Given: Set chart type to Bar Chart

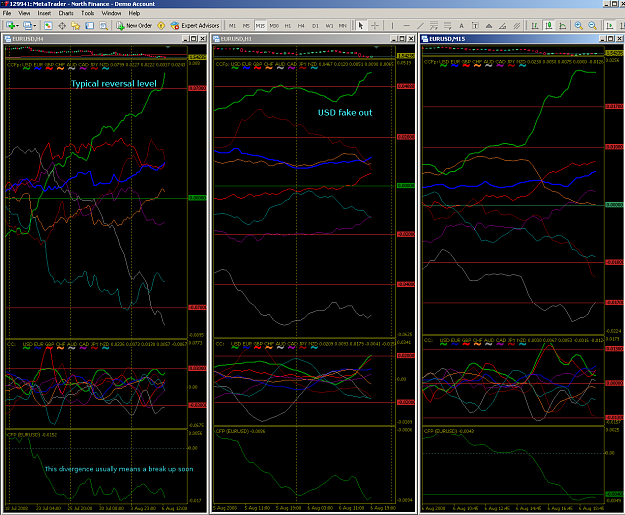Looking at the screenshot, I should [535, 26].
